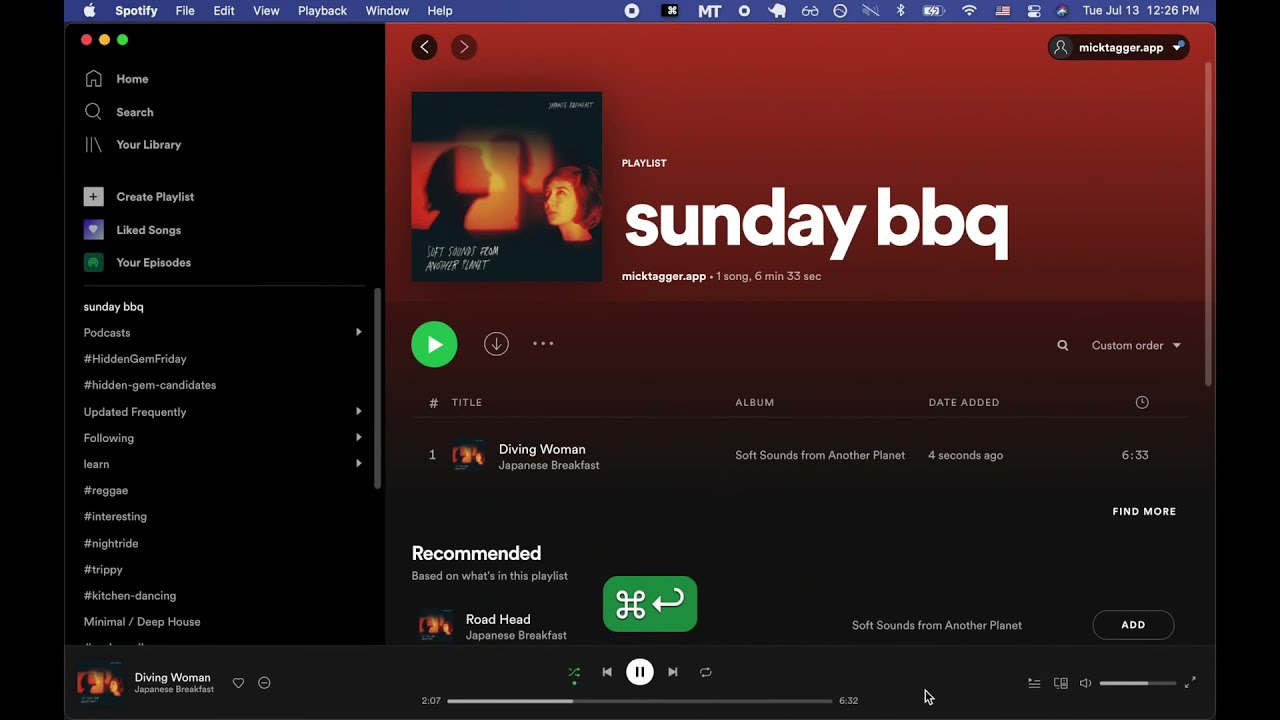Image resolution: width=1280 pixels, height=720 pixels.
Task: Pause the current track
Action: (x=640, y=672)
